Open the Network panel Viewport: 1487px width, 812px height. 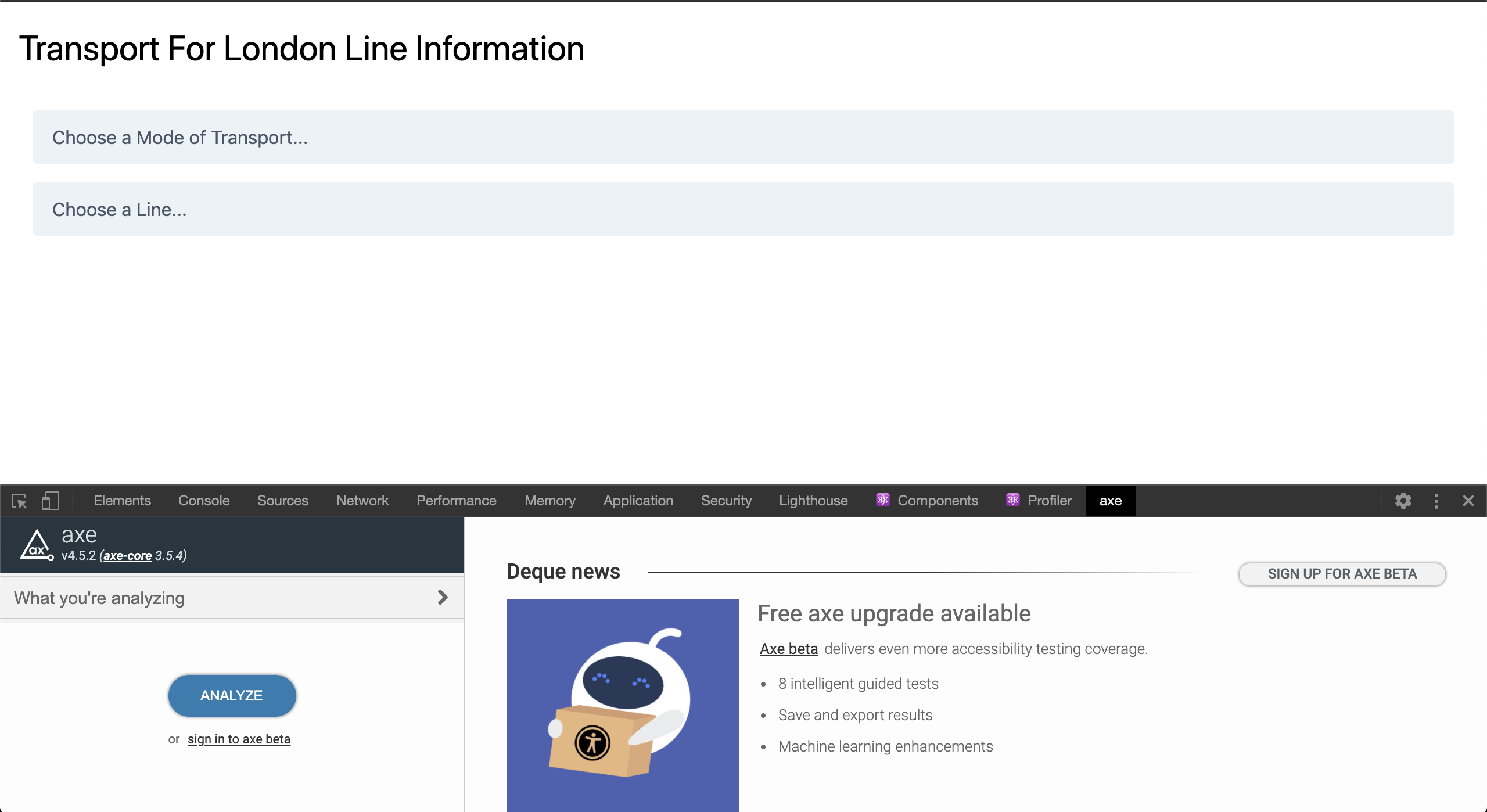(361, 501)
